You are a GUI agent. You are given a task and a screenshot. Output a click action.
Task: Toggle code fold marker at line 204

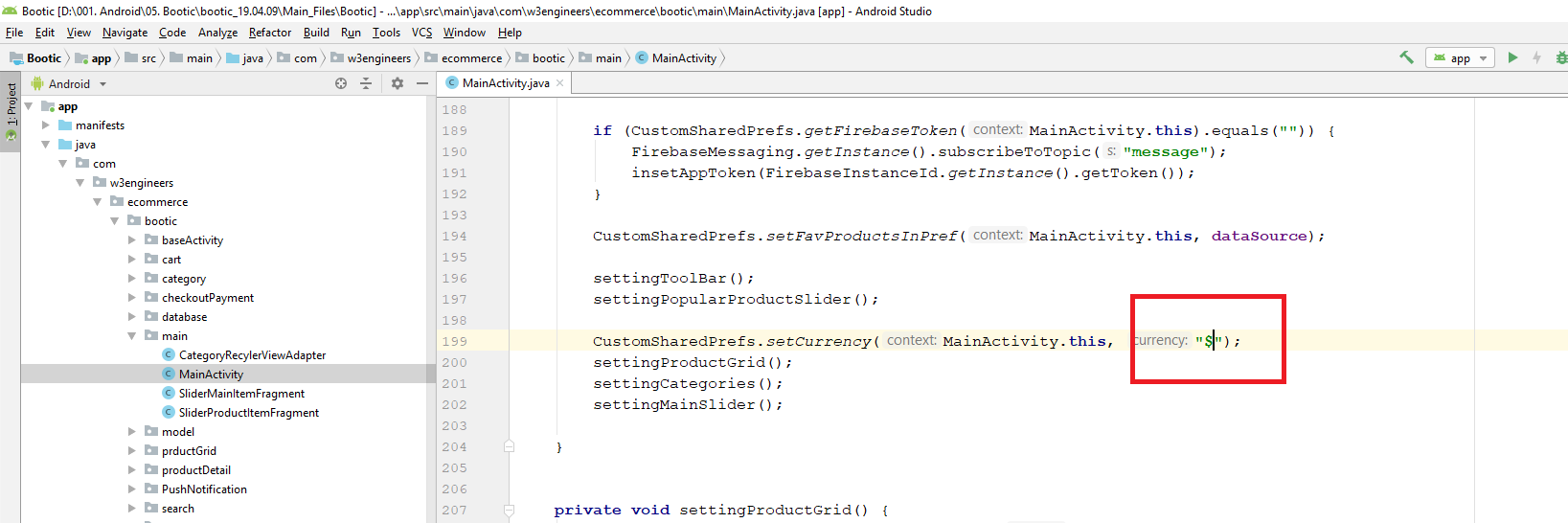click(x=510, y=446)
